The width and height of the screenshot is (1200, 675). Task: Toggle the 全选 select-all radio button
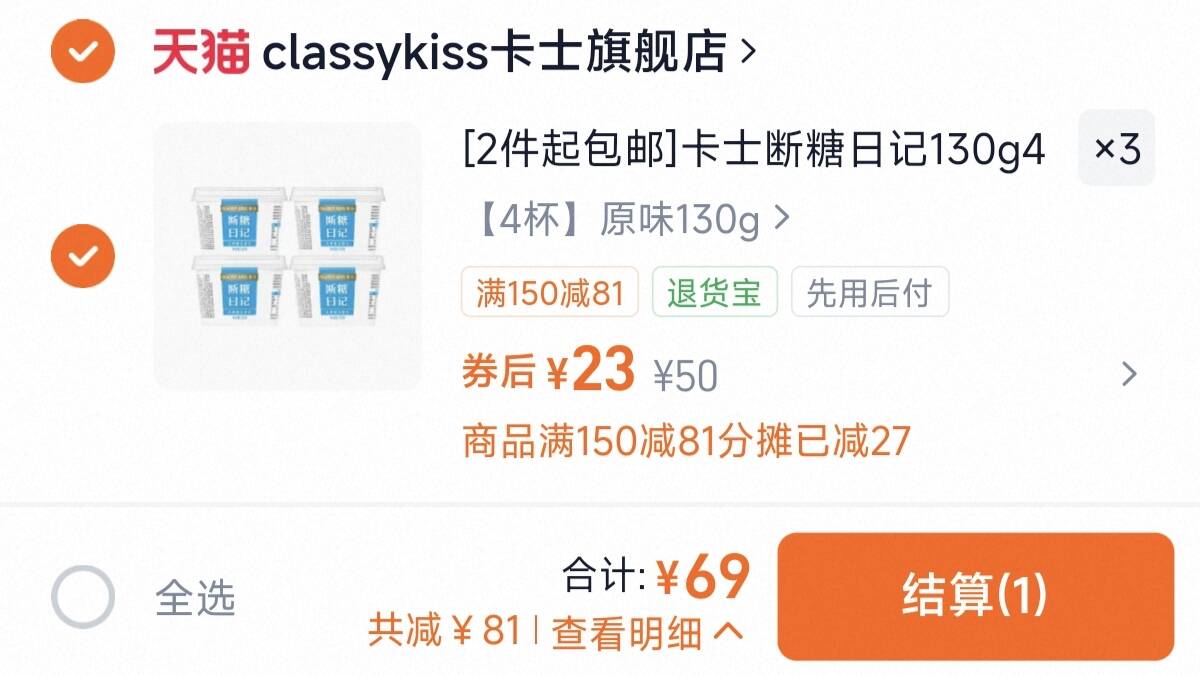coord(83,597)
